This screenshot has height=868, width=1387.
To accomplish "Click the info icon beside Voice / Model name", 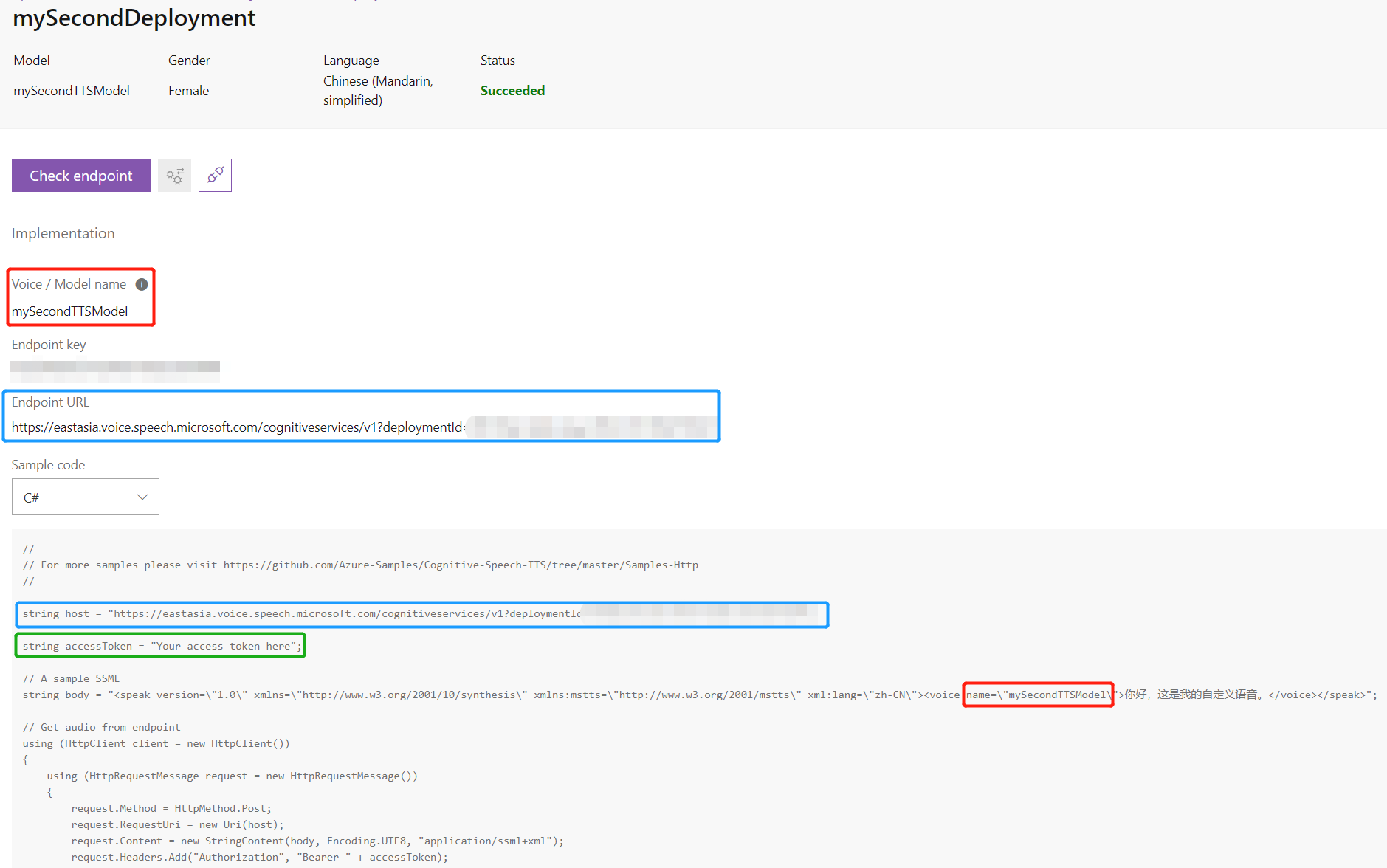I will click(142, 284).
